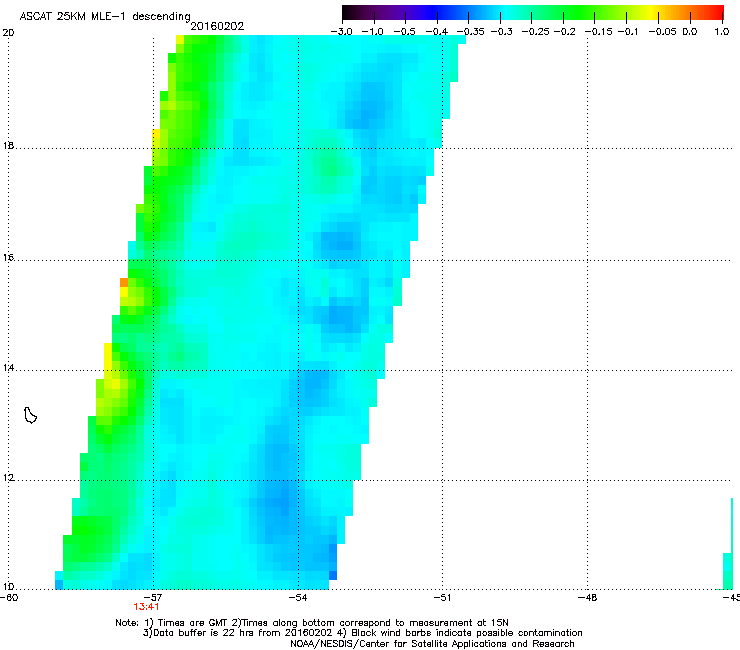Select the color bar label -0.5
Image resolution: width=740 pixels, height=650 pixels.
point(404,32)
